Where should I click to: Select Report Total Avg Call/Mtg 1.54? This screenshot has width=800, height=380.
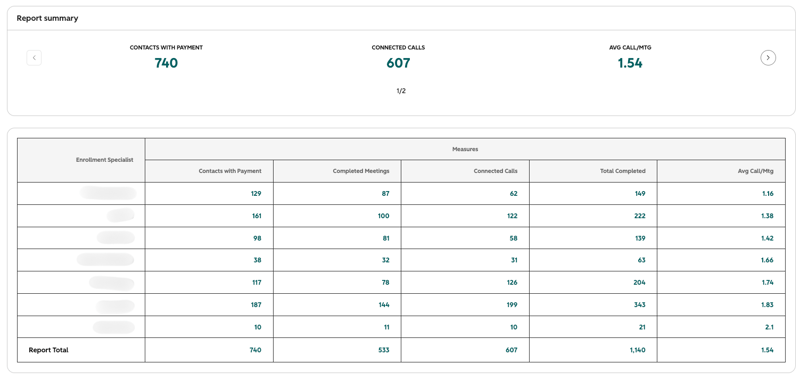tap(768, 350)
